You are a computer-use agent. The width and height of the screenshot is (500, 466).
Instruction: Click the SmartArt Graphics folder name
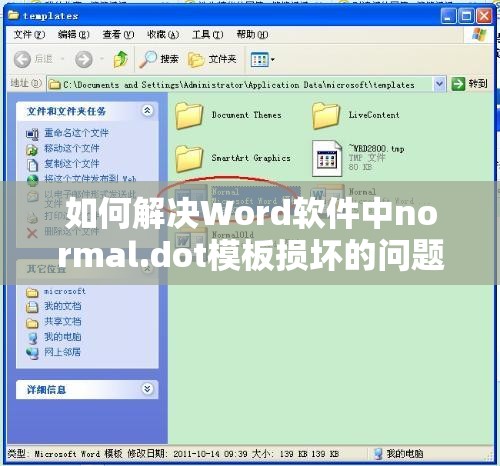pos(251,158)
